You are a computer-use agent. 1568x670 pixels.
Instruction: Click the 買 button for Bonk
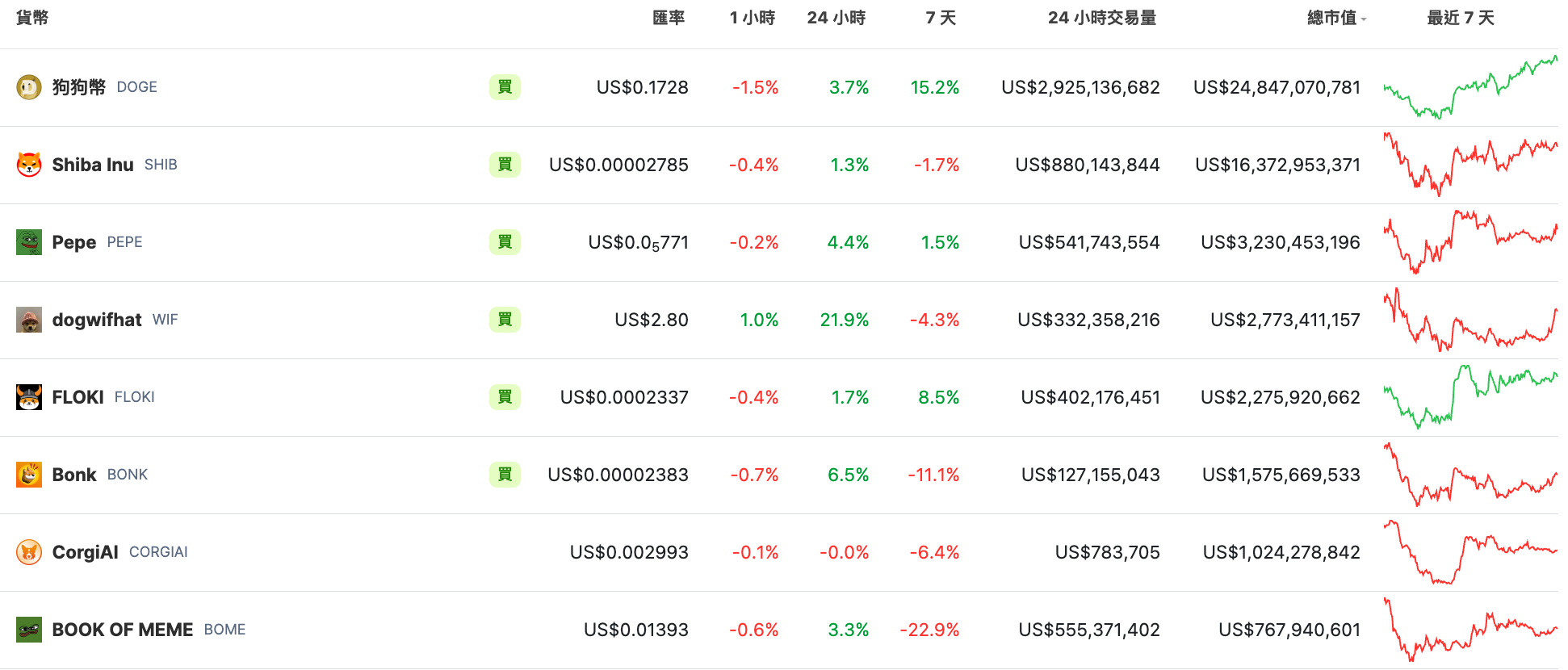[505, 475]
